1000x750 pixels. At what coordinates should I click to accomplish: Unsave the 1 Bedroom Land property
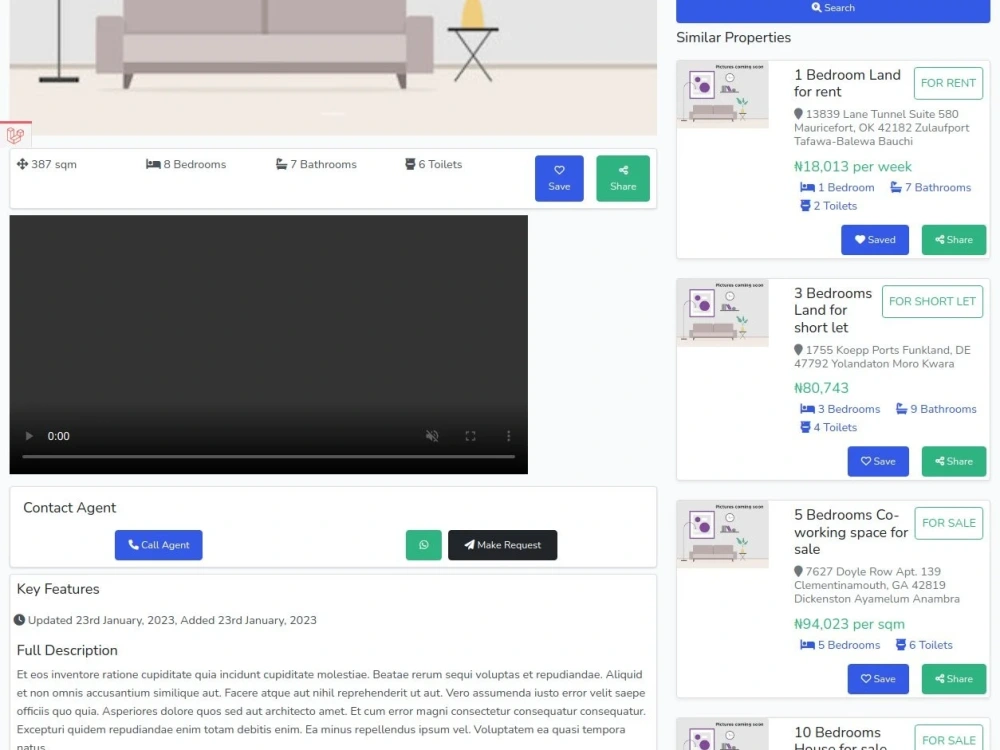point(875,240)
